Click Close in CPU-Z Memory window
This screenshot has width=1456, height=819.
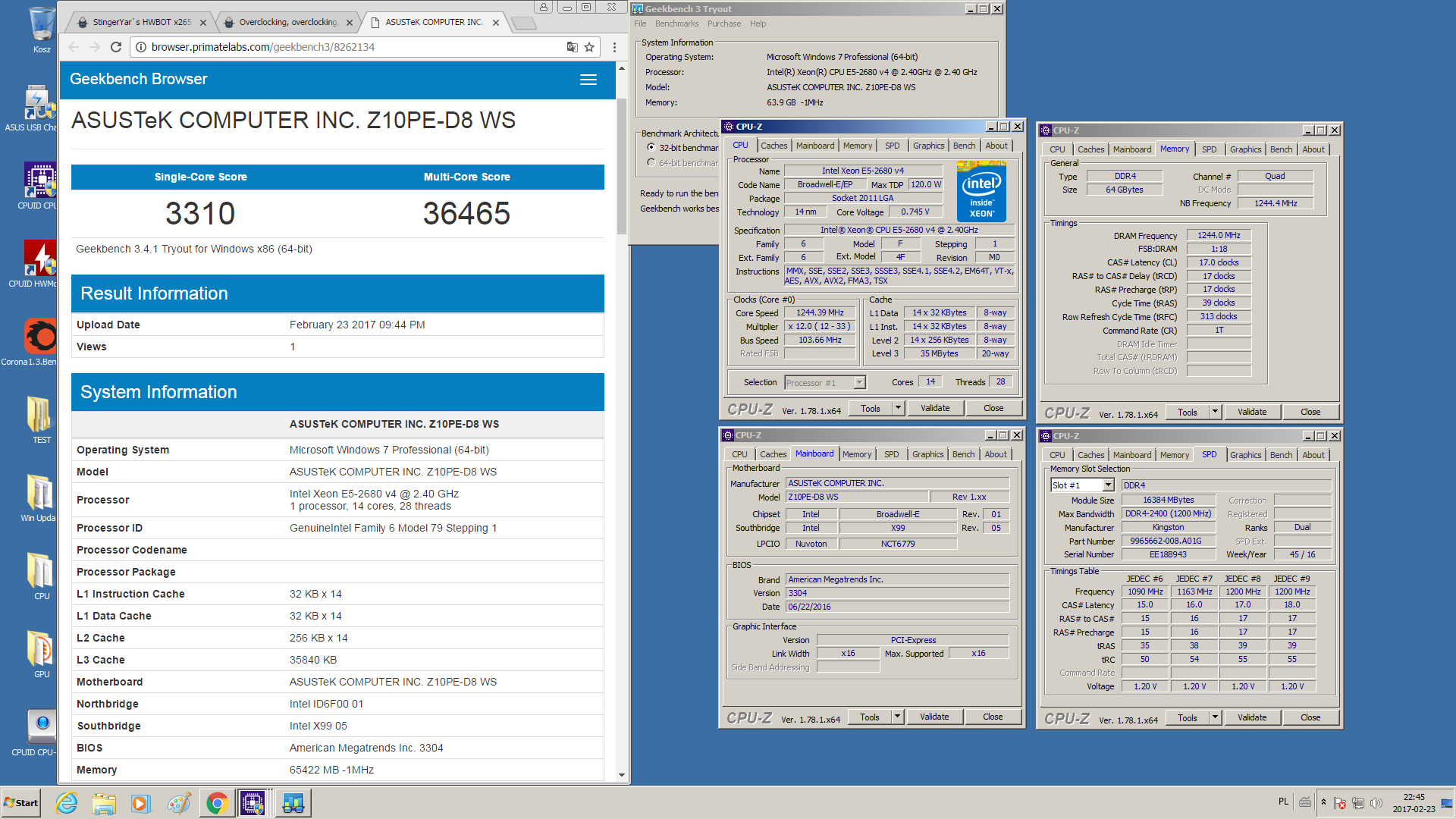pos(1310,412)
